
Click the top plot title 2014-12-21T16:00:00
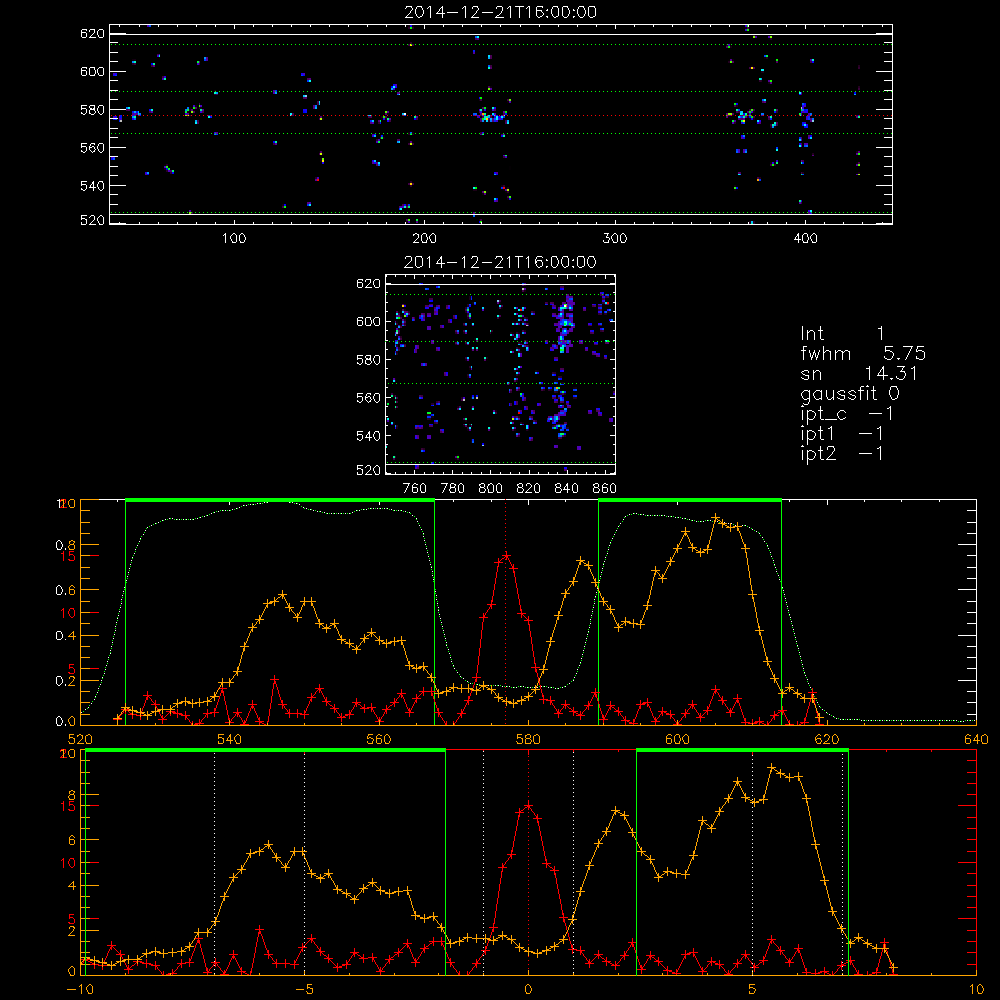(x=500, y=12)
